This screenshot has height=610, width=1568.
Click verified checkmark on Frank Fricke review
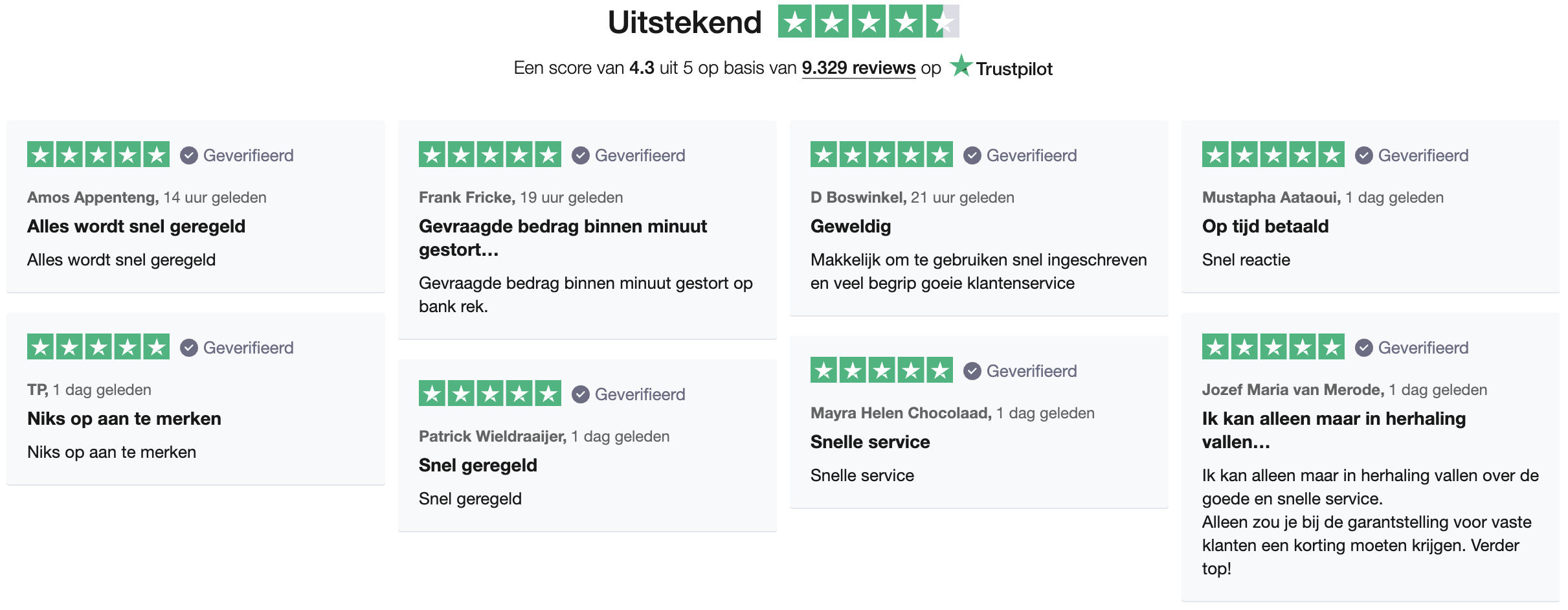[x=581, y=155]
